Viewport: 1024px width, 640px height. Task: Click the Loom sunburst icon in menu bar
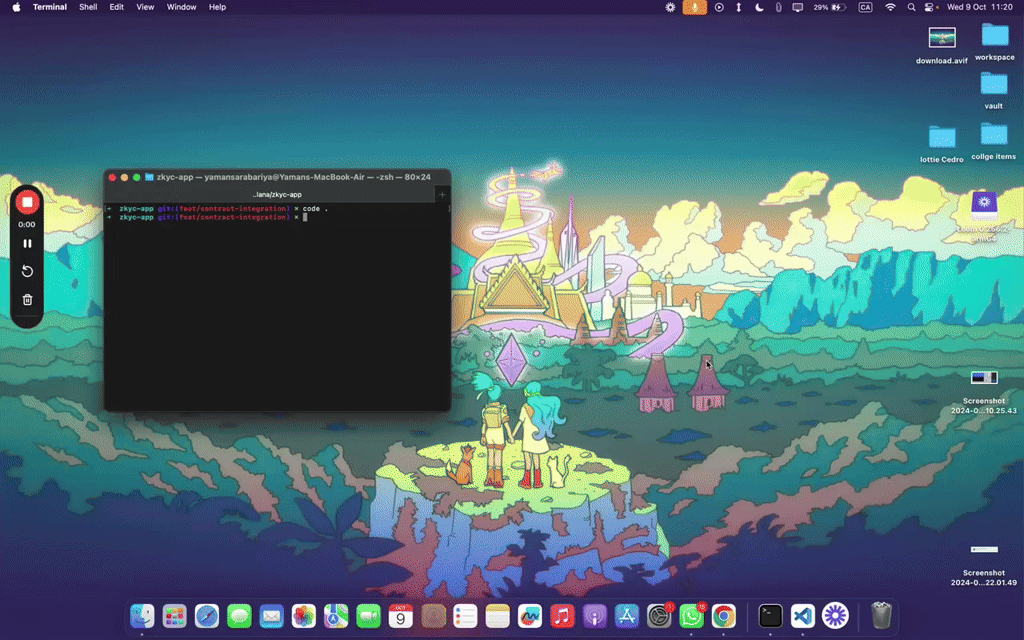(670, 7)
